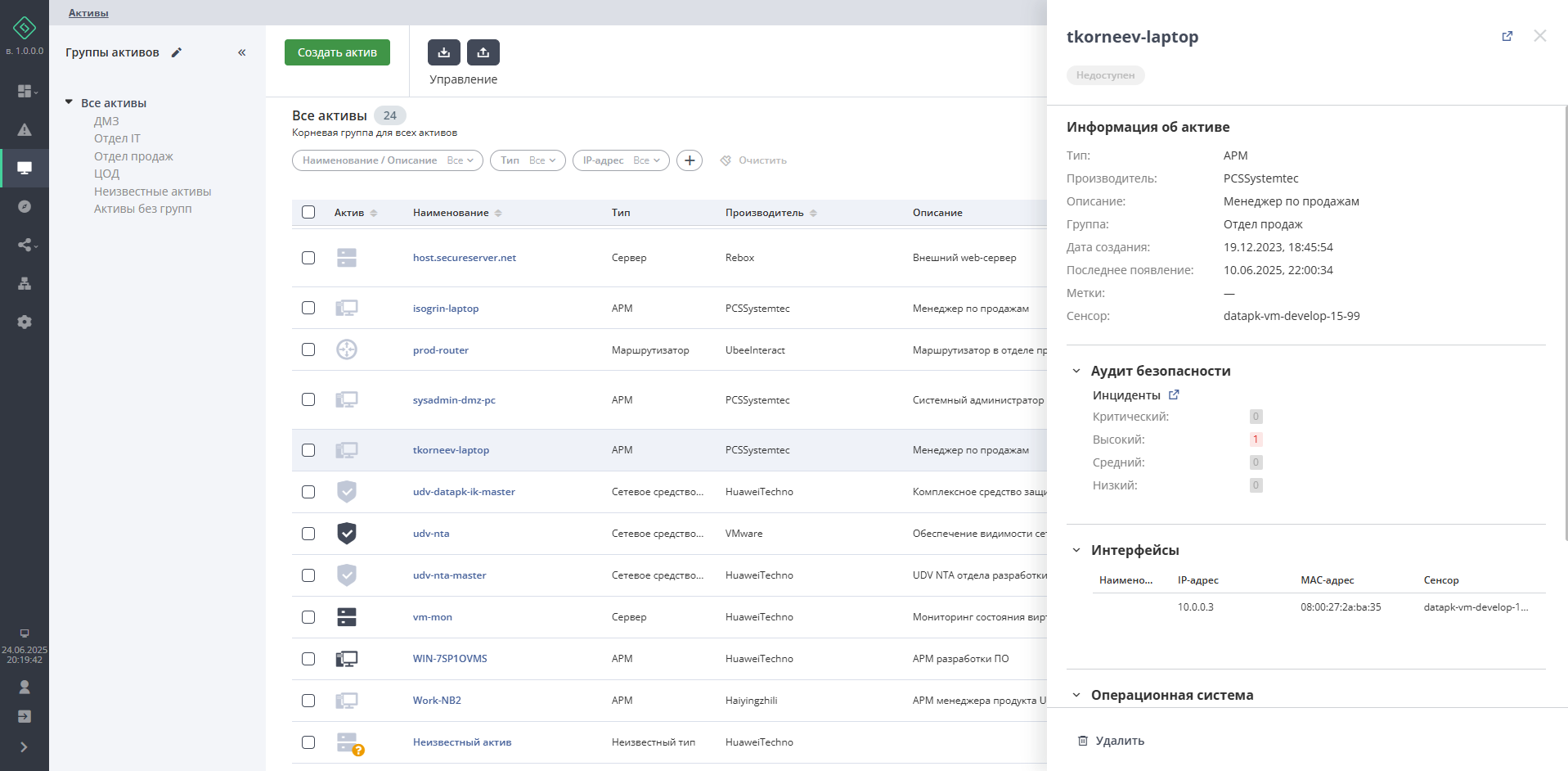This screenshot has height=771, width=1568.
Task: Select the ЦОД asset group
Action: [106, 174]
